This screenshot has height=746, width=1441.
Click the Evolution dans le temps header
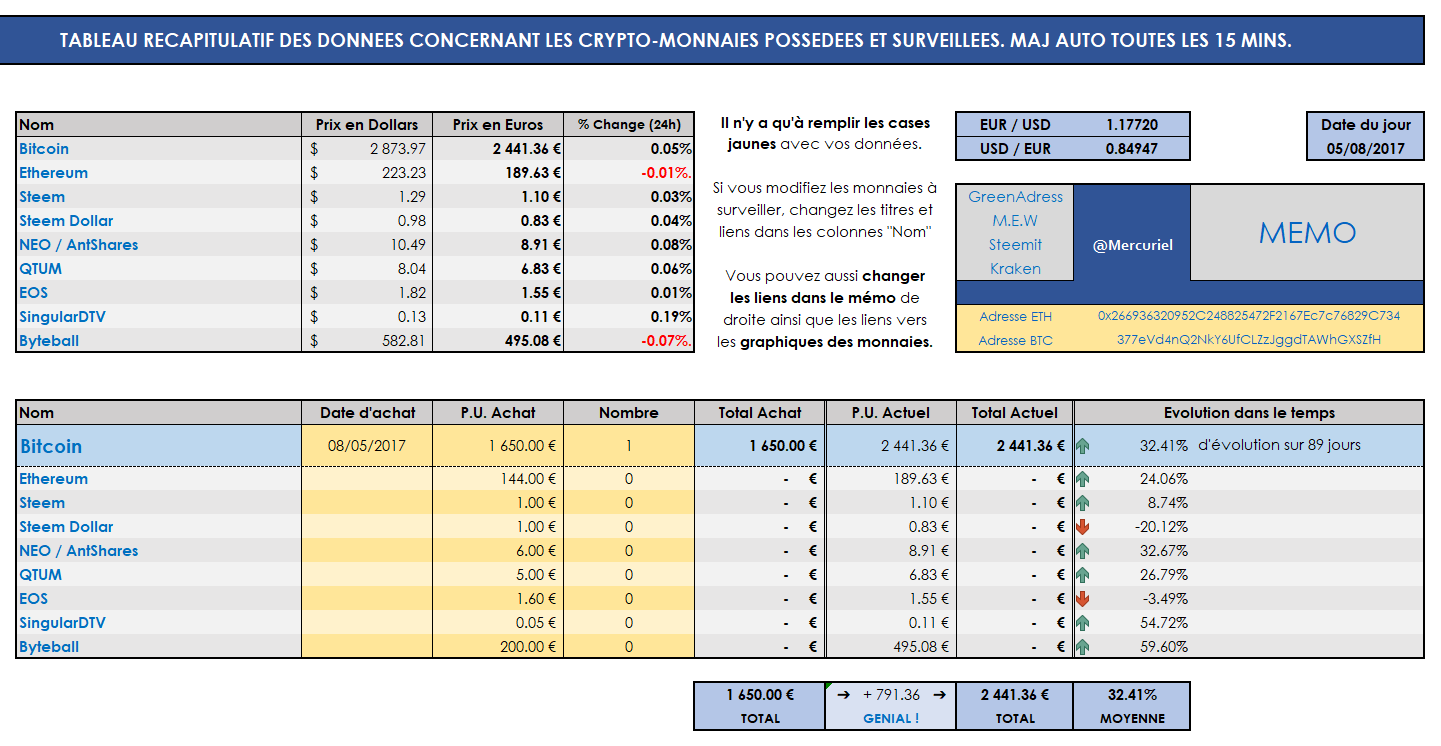(x=1249, y=413)
